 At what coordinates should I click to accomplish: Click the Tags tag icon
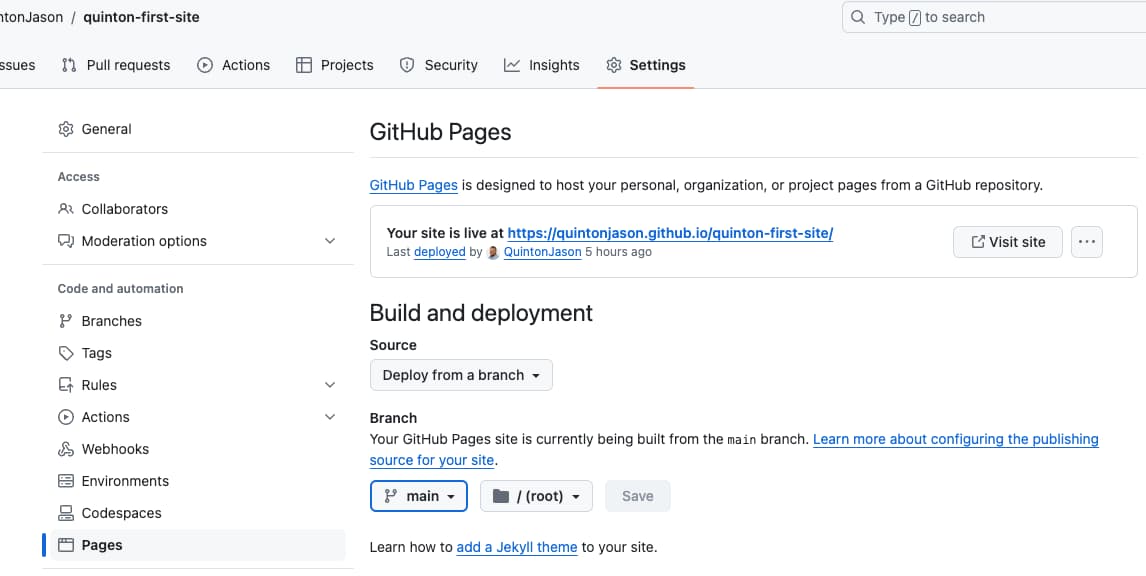(x=66, y=353)
